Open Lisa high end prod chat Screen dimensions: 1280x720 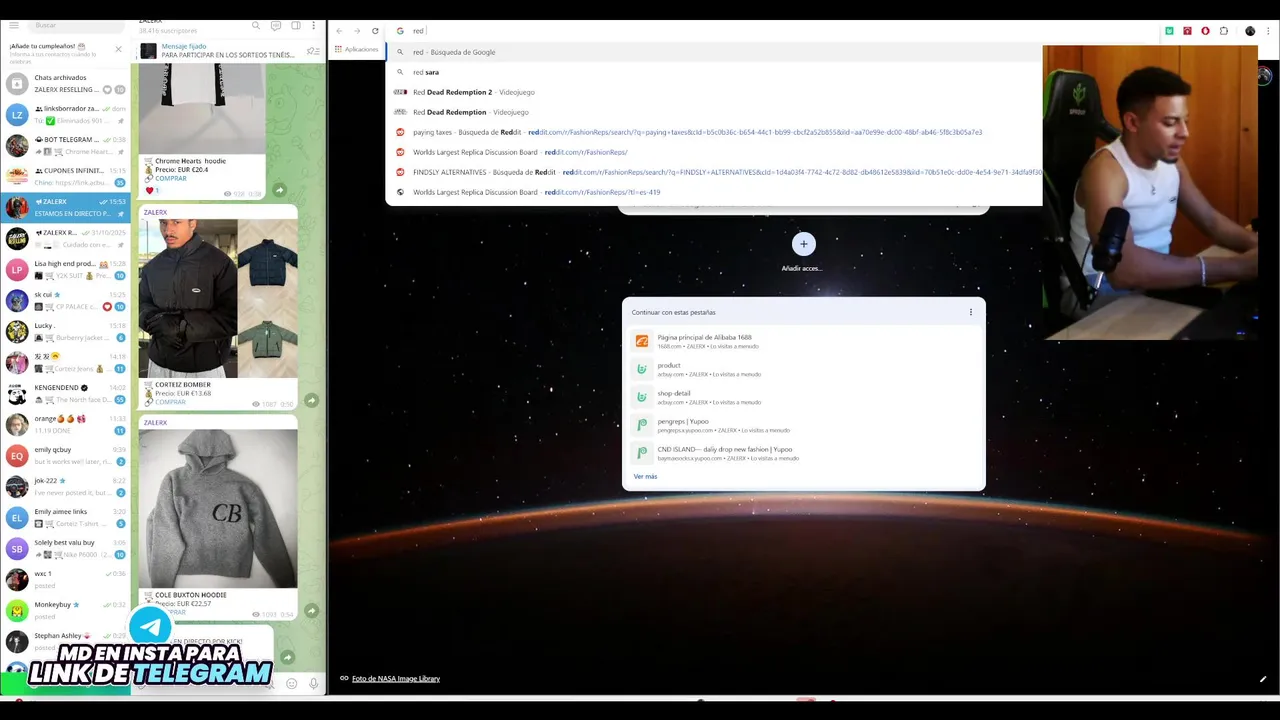tap(65, 269)
